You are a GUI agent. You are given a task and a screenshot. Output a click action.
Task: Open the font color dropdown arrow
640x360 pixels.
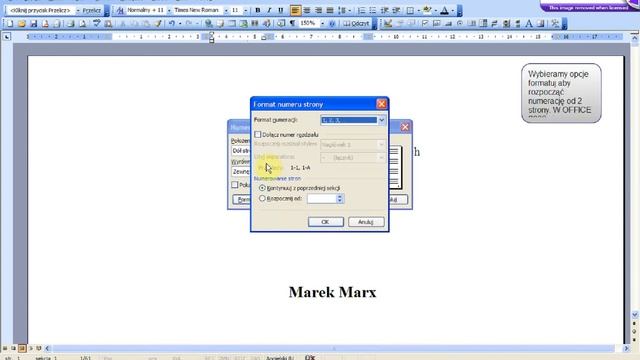tap(452, 10)
